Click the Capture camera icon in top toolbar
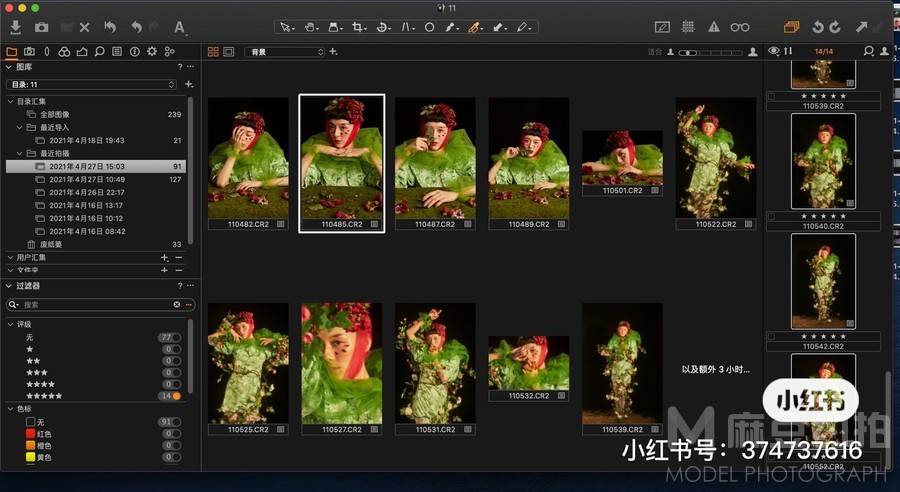The image size is (900, 492). [41, 27]
